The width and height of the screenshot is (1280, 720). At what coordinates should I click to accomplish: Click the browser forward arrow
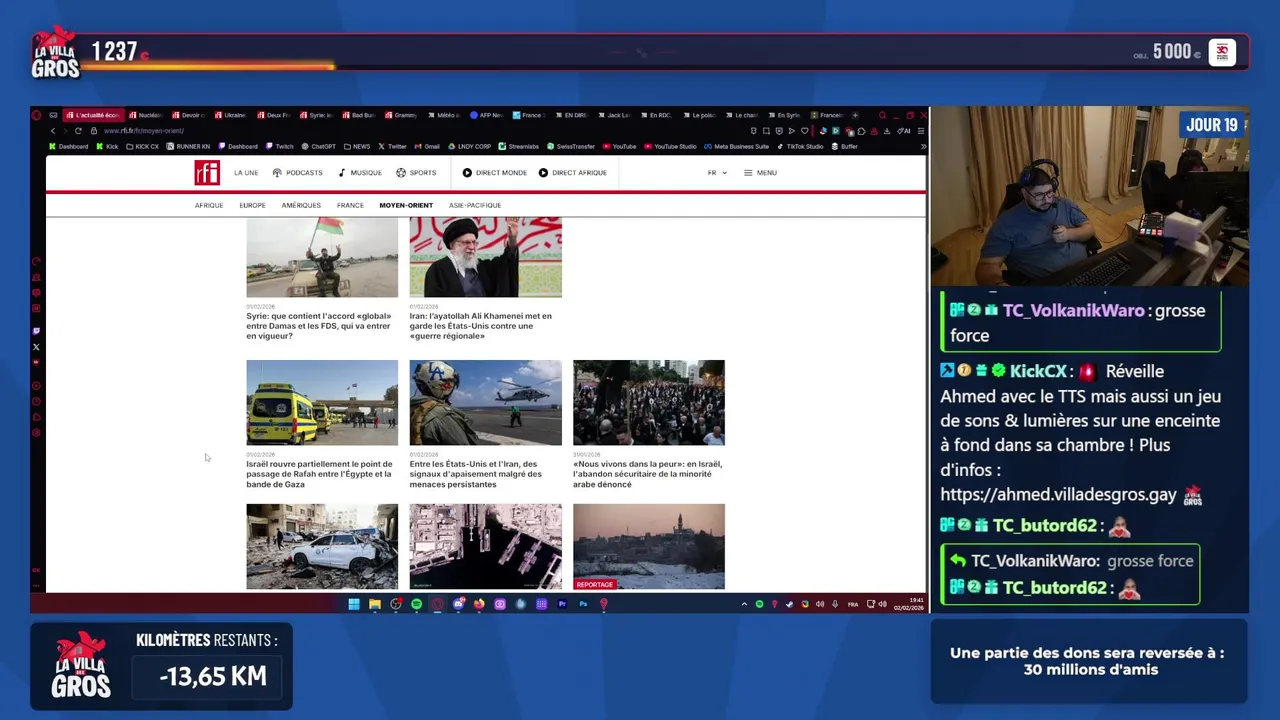click(x=65, y=130)
